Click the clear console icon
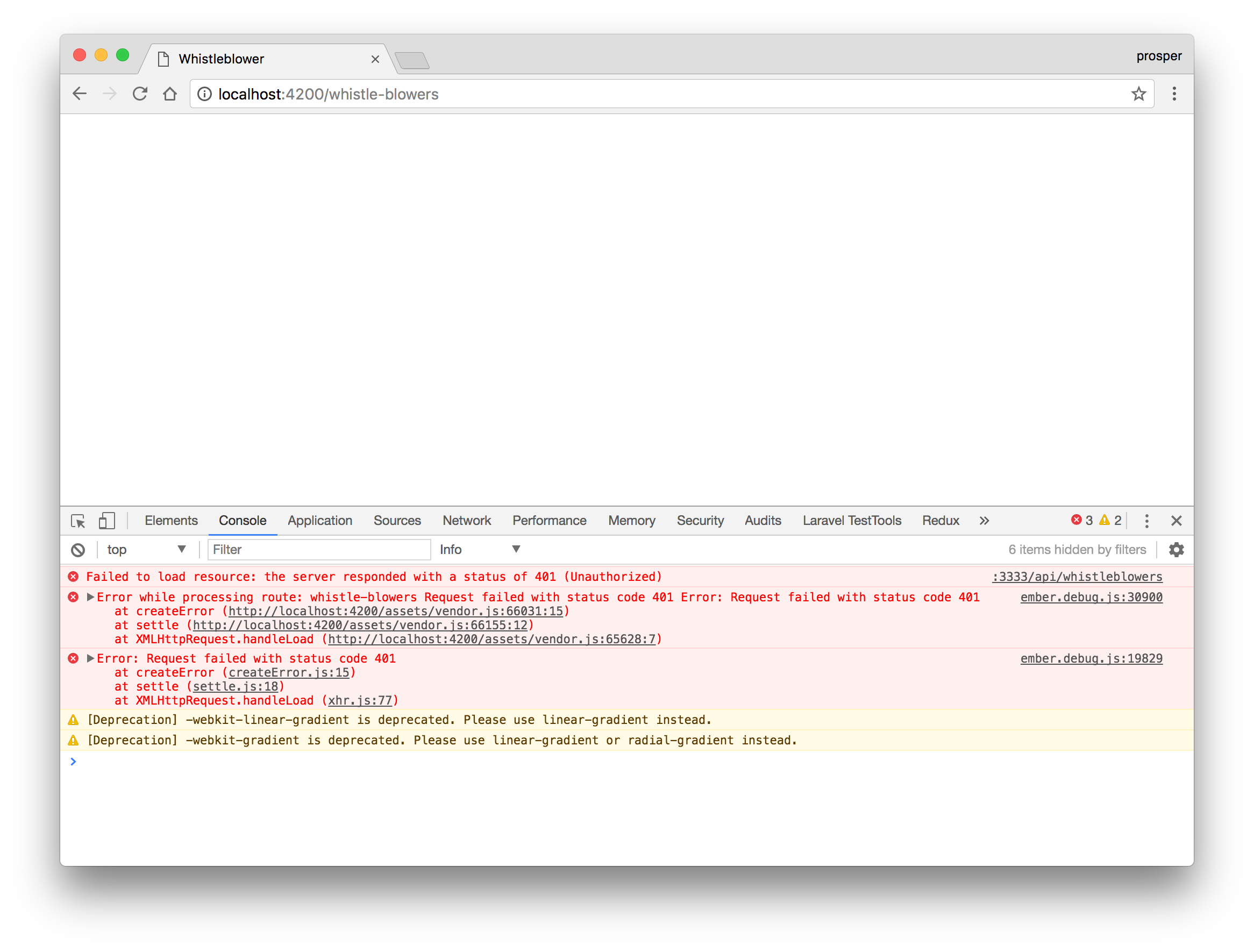This screenshot has width=1254, height=952. tap(78, 550)
